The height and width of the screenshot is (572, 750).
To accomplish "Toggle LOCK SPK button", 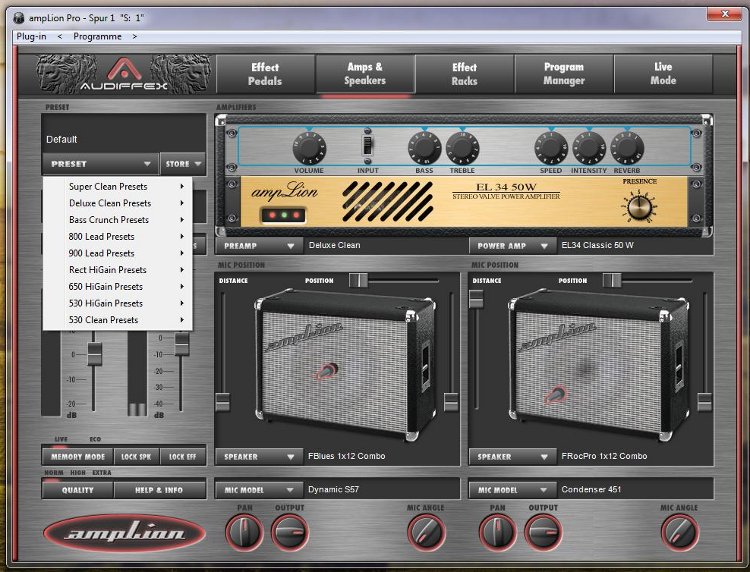I will (x=136, y=457).
